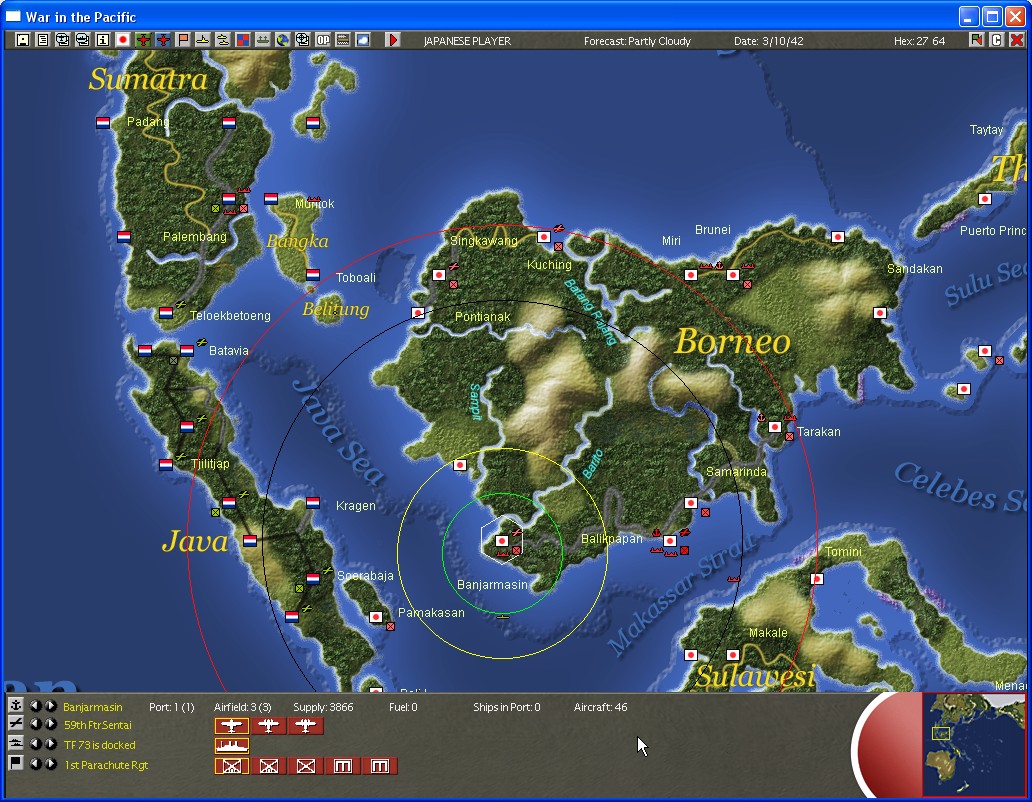Click the red play arrow to end turn
Viewport: 1032px width, 802px height.
coord(393,40)
